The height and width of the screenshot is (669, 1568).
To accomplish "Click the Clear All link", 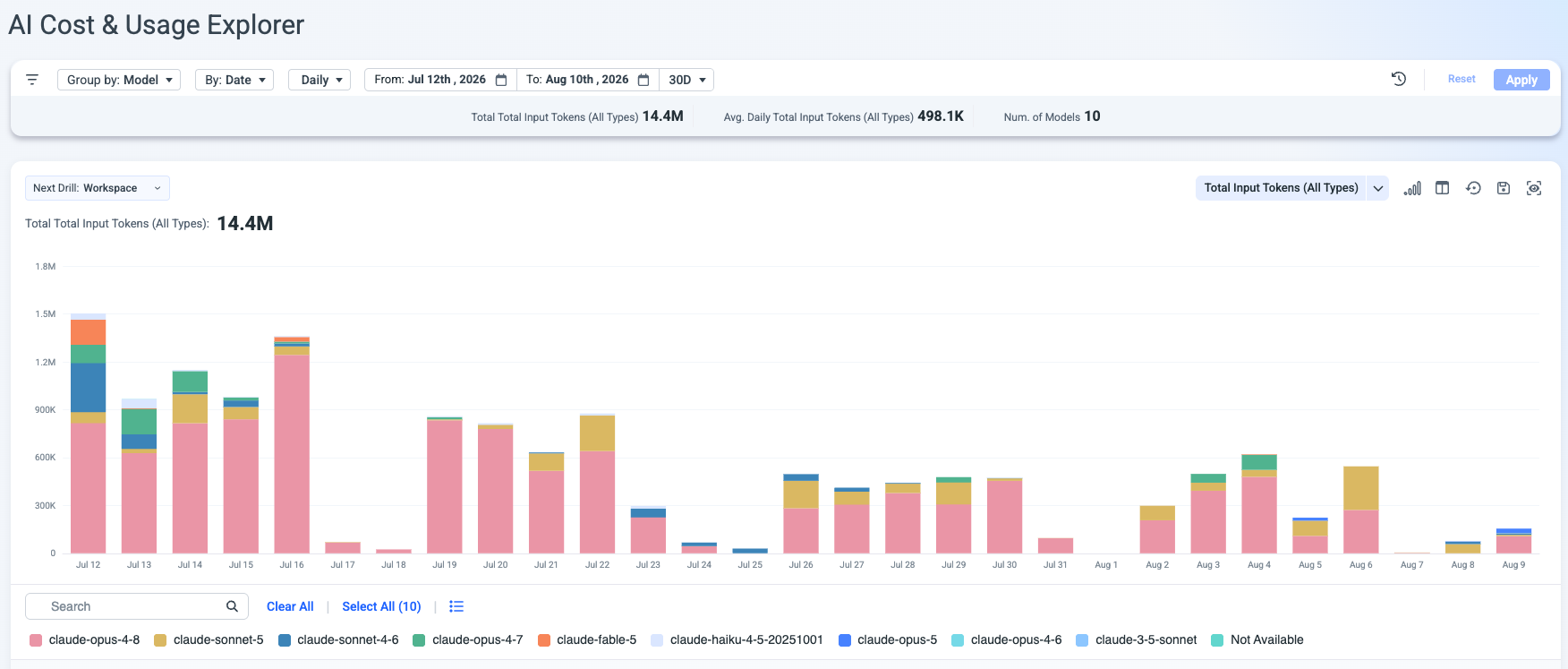I will point(290,606).
